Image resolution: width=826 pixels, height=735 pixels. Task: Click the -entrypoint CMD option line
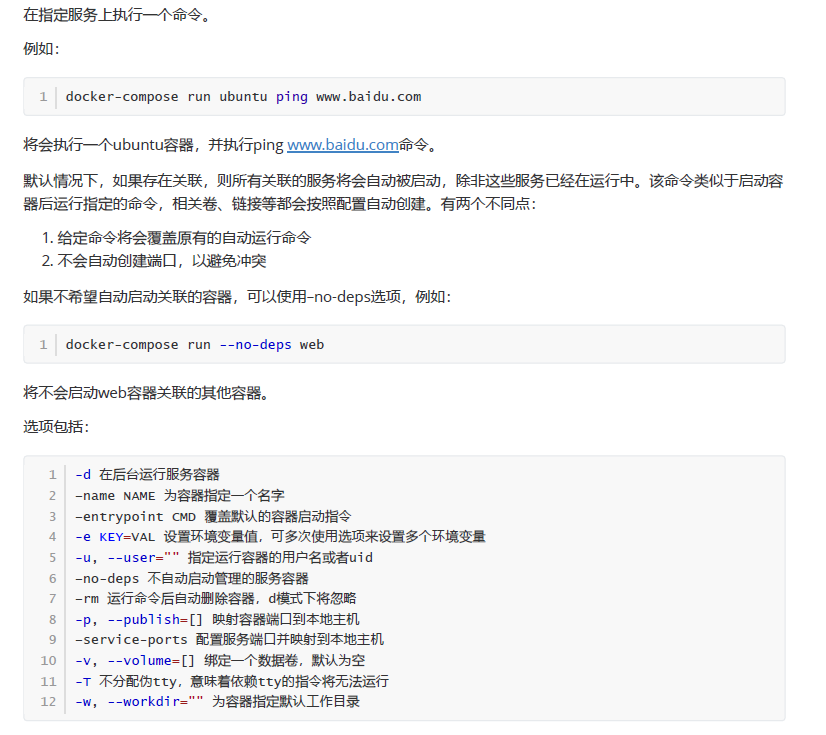[213, 516]
